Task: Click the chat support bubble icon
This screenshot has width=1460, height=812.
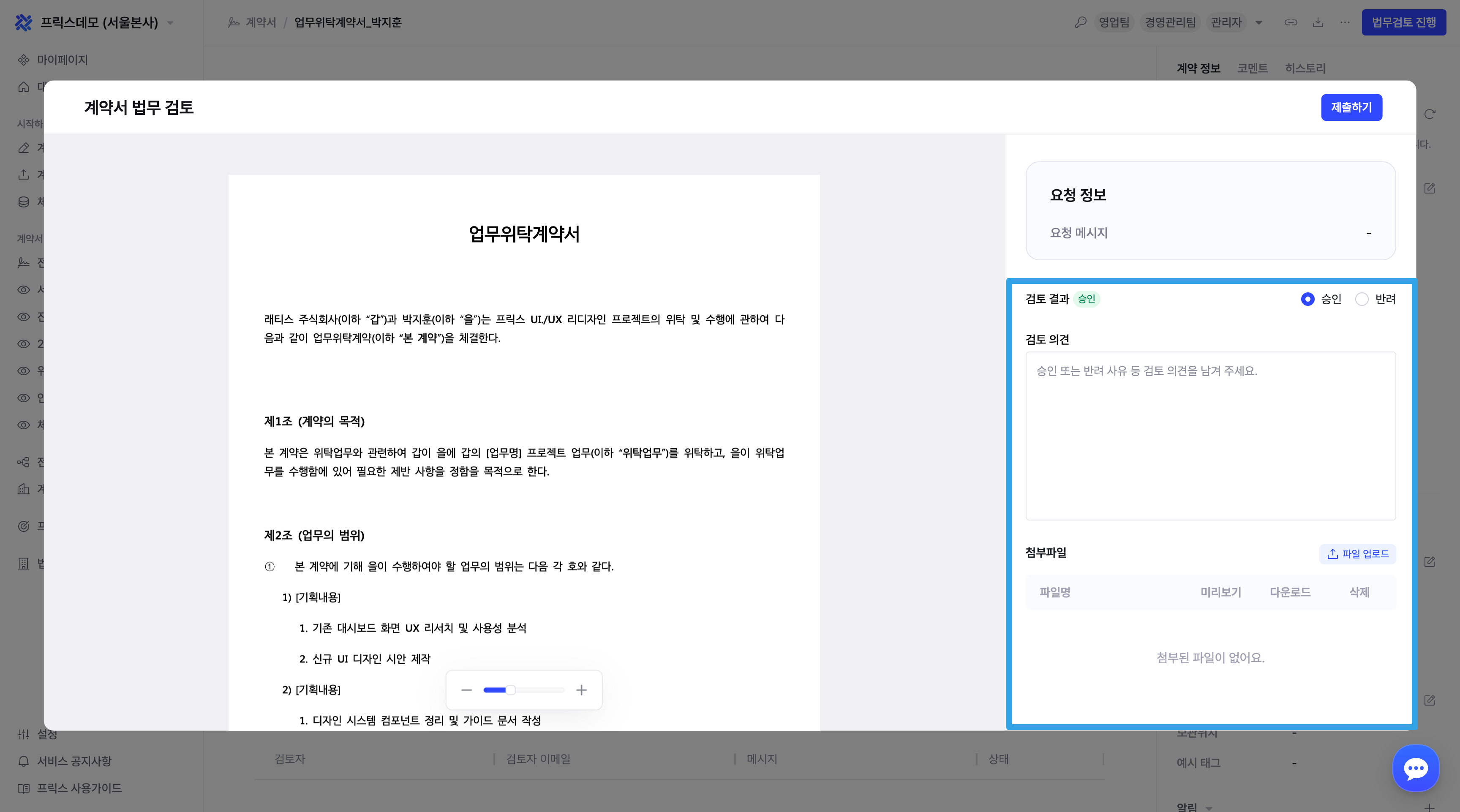Action: pos(1415,768)
